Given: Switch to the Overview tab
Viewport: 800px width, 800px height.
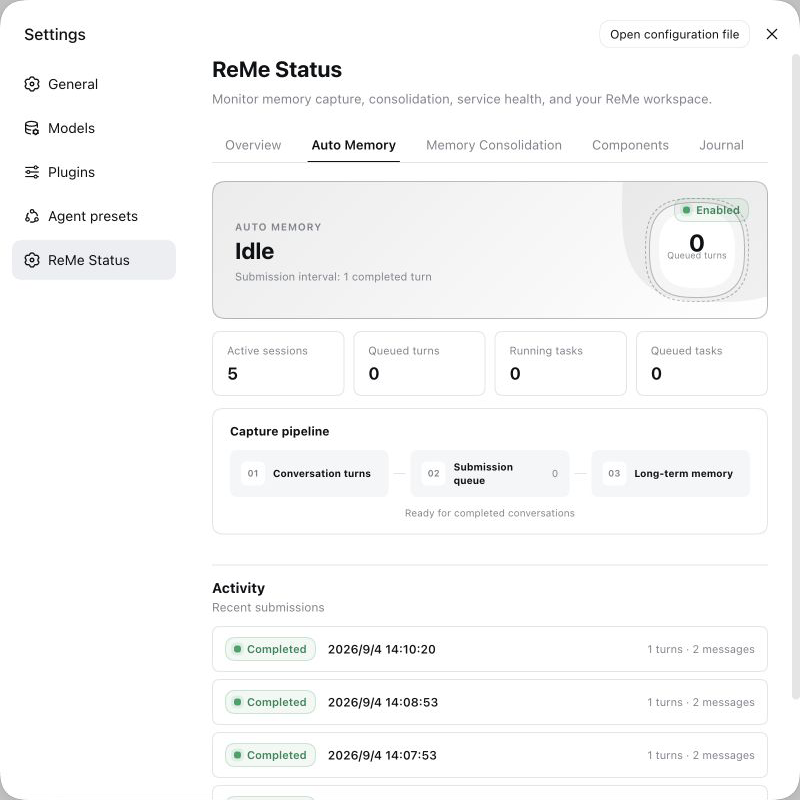Looking at the screenshot, I should [x=253, y=145].
